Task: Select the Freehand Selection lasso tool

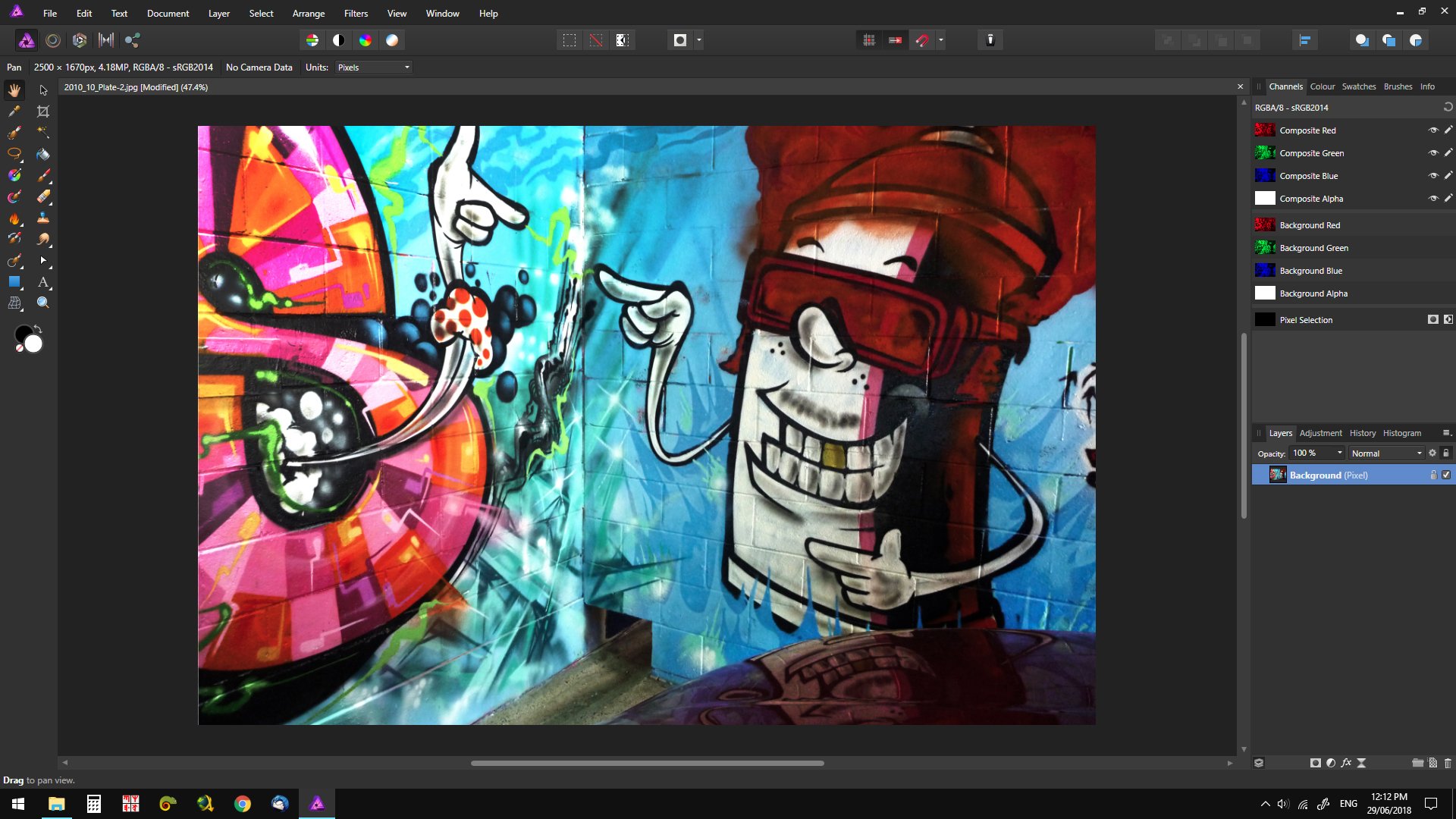Action: pyautogui.click(x=14, y=154)
